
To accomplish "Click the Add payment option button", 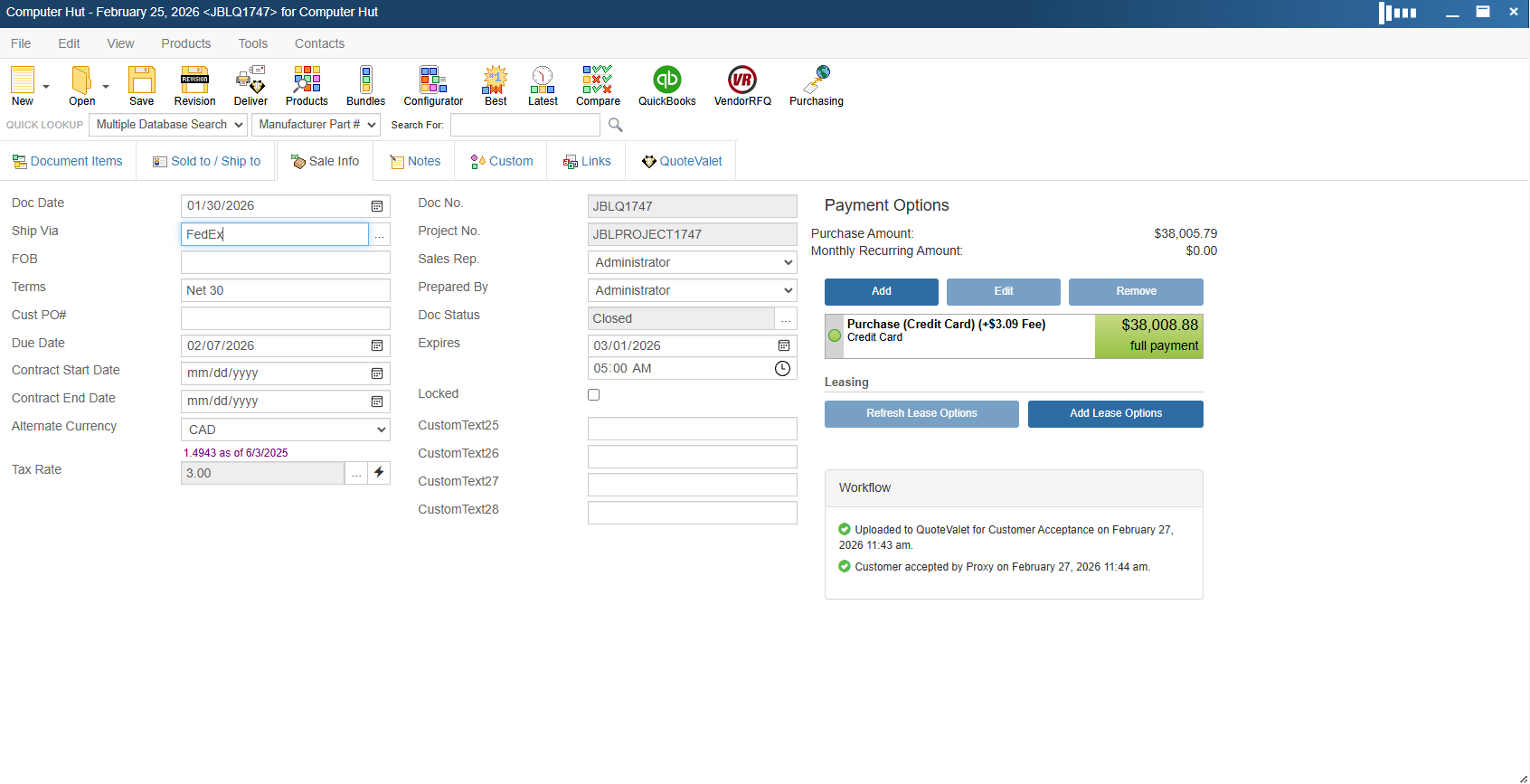I will pyautogui.click(x=881, y=291).
